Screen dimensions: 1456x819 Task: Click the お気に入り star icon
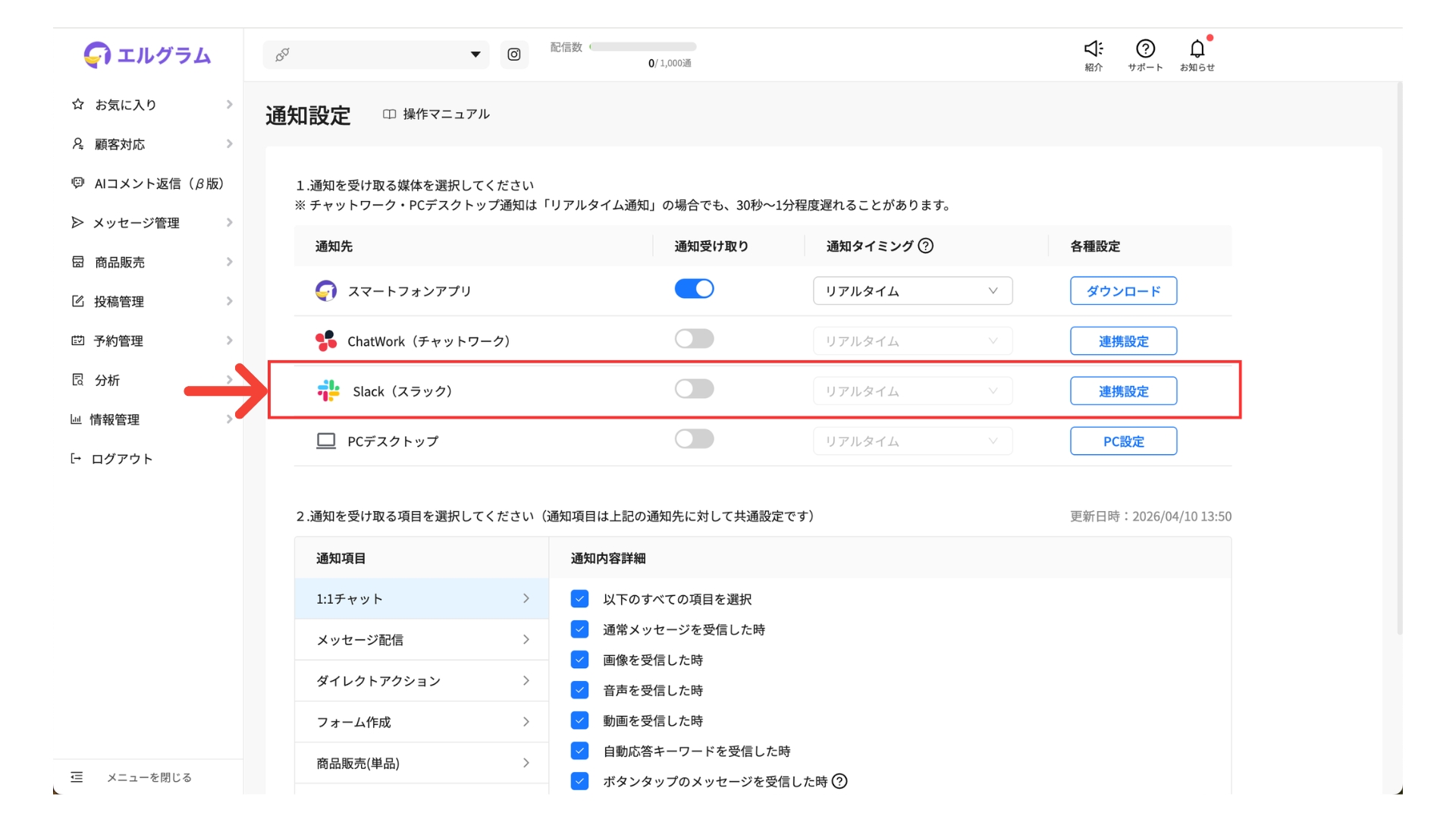(77, 104)
